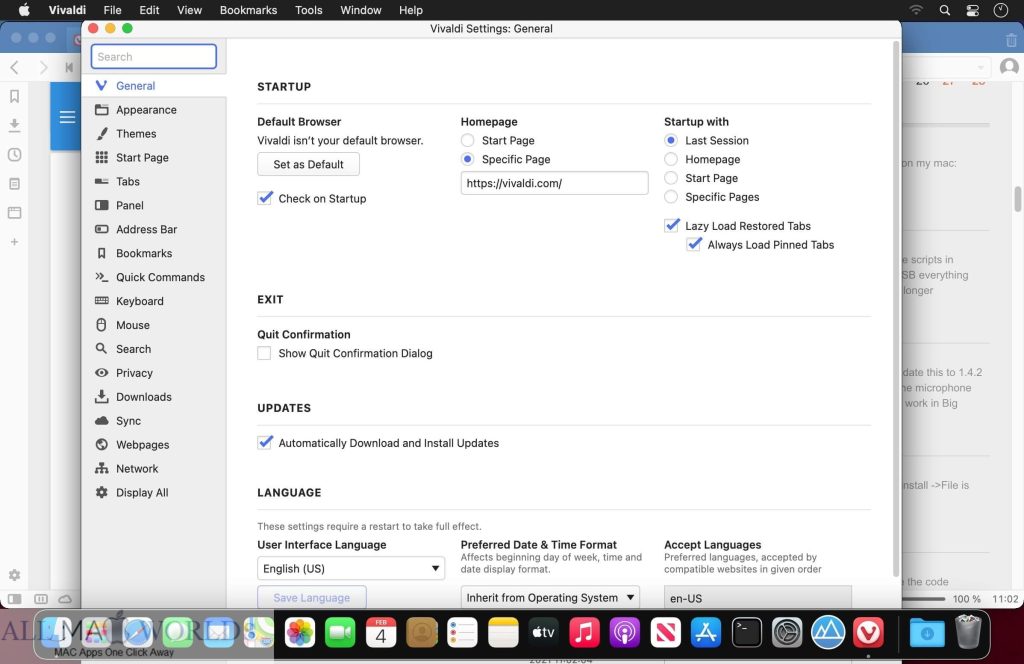1024x664 pixels.
Task: Click Save Language button
Action: click(312, 597)
